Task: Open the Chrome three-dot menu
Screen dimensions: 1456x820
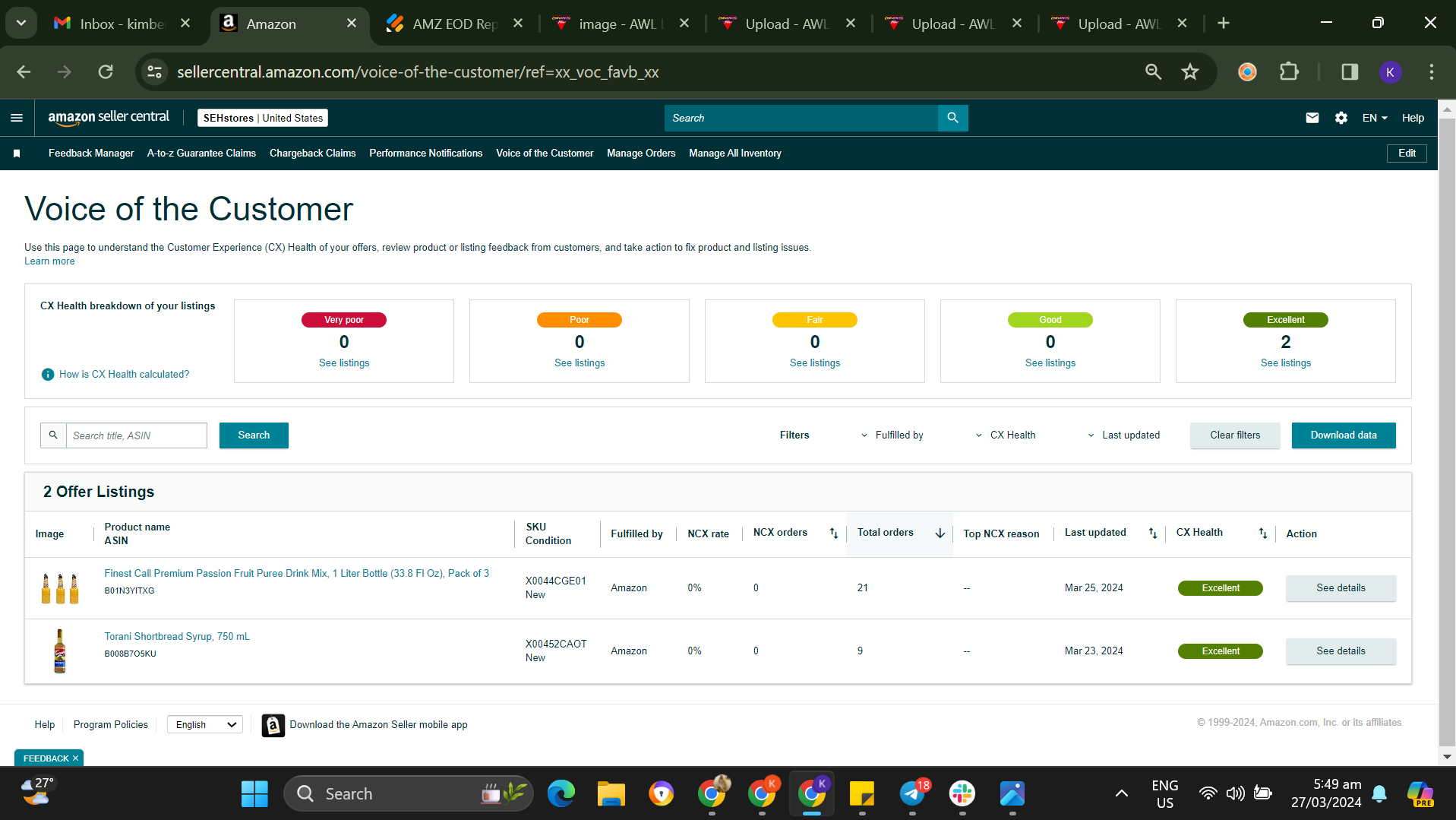Action: pos(1432,72)
